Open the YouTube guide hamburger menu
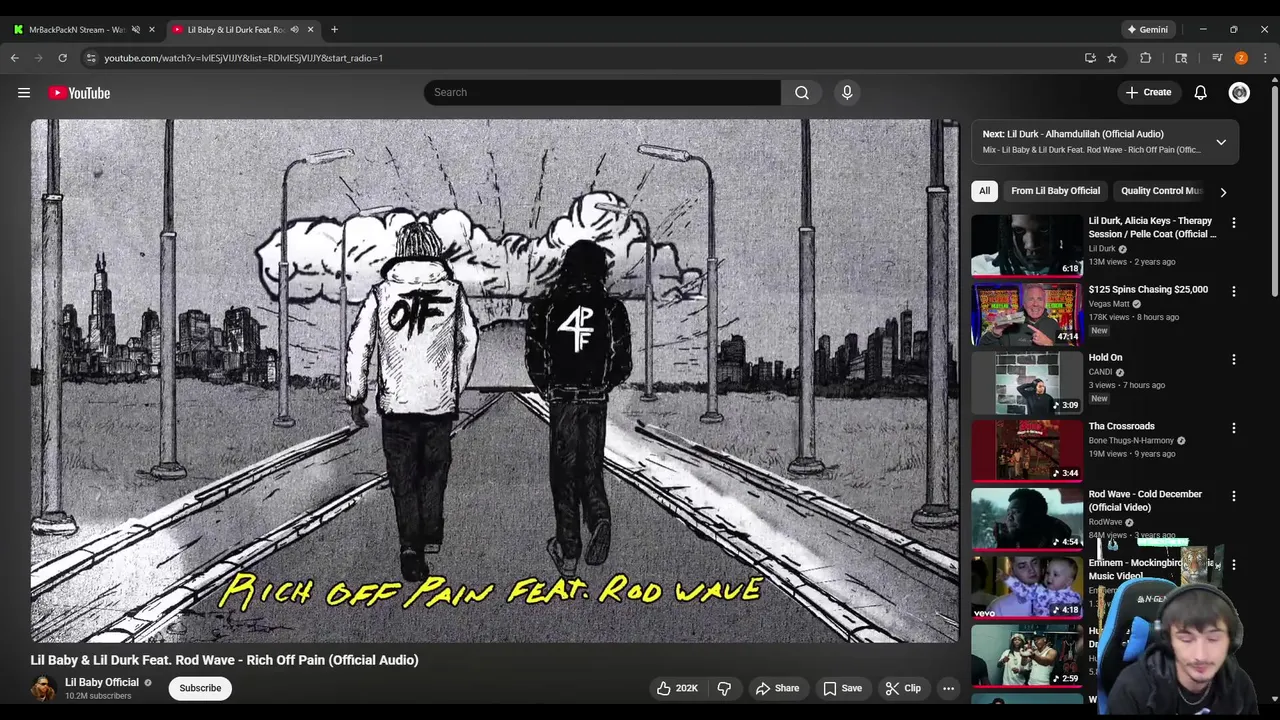The height and width of the screenshot is (720, 1280). 24,93
